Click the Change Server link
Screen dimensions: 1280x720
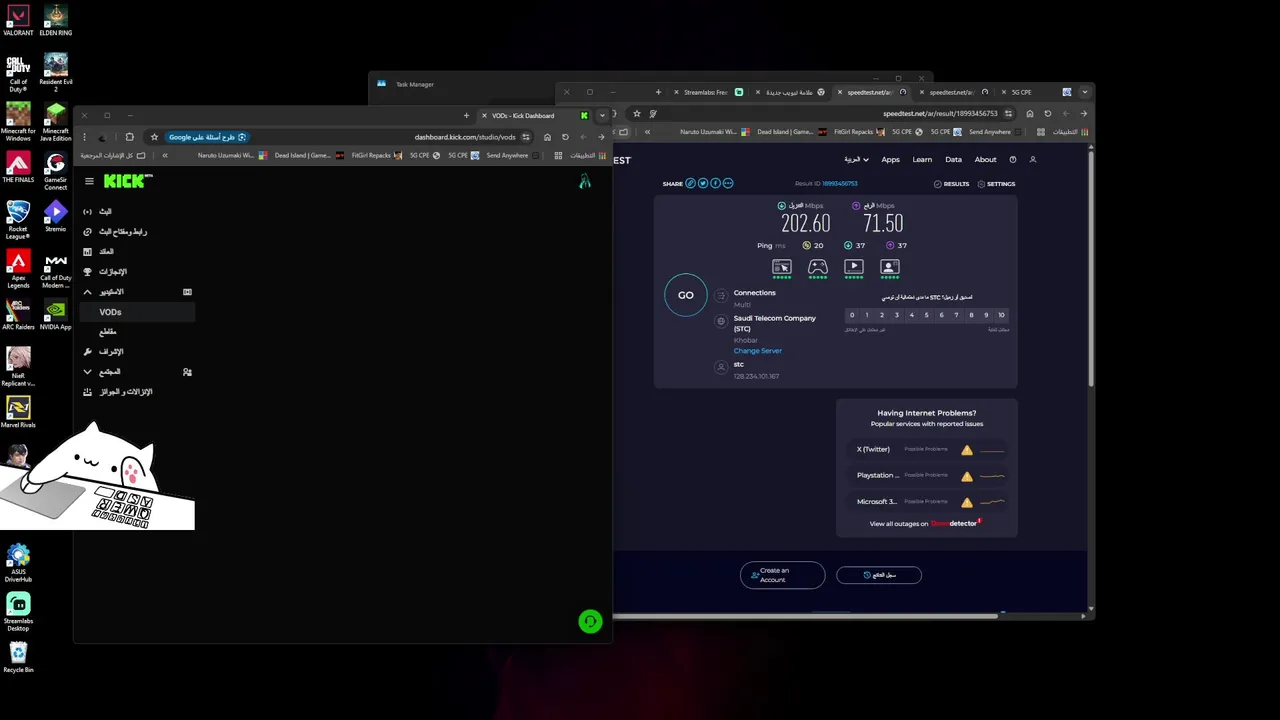click(757, 351)
